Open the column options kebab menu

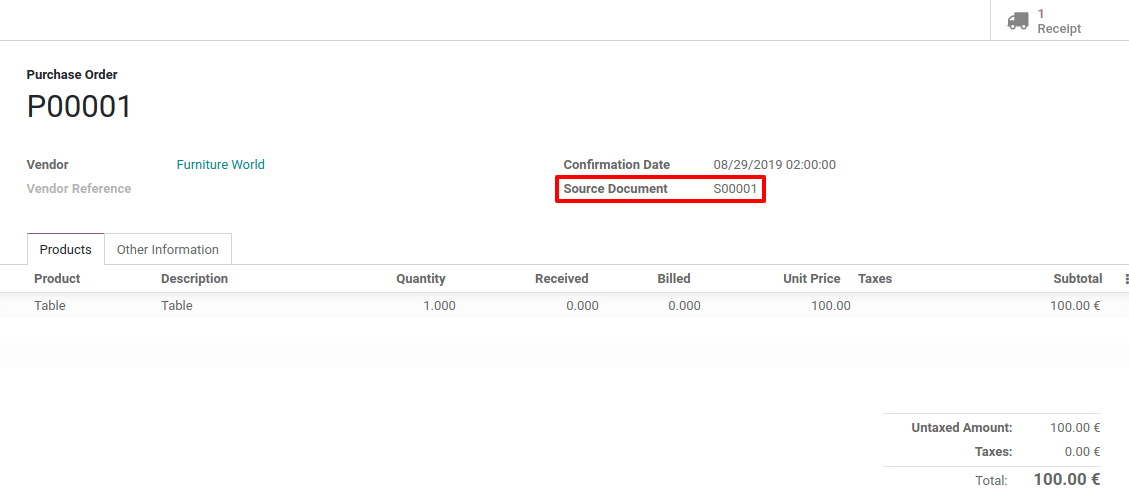(1126, 279)
